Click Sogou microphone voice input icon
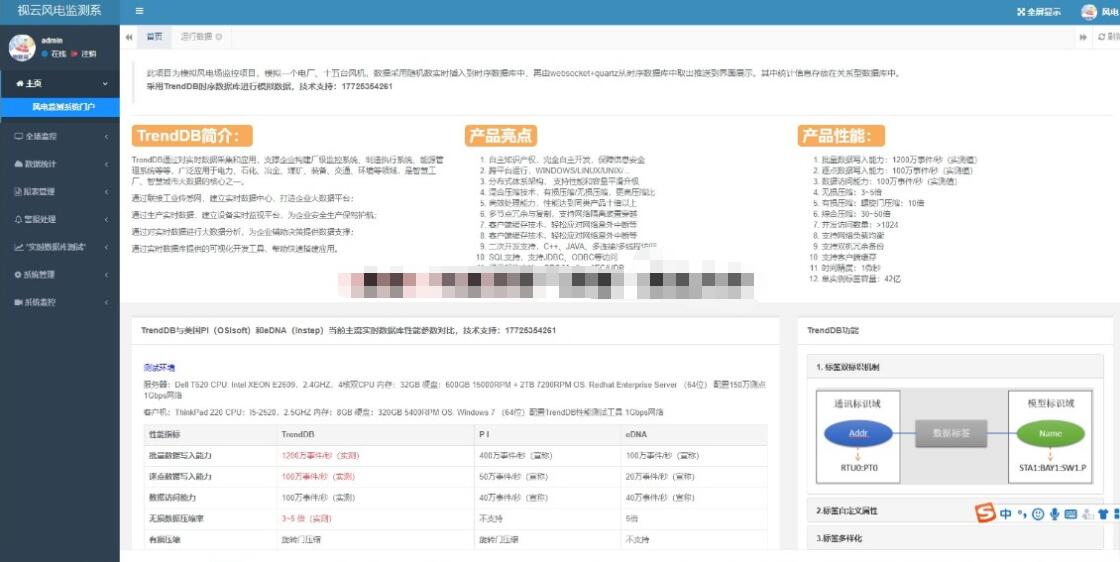The image size is (1120, 562). point(1054,513)
